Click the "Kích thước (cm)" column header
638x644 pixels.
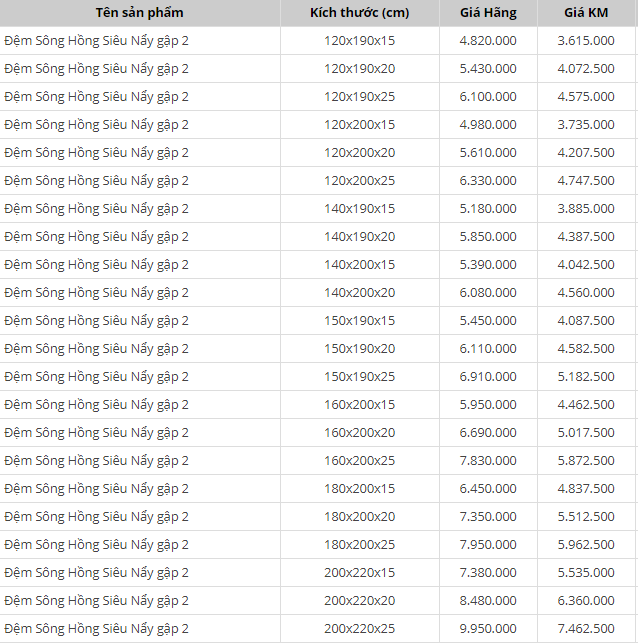pyautogui.click(x=359, y=12)
